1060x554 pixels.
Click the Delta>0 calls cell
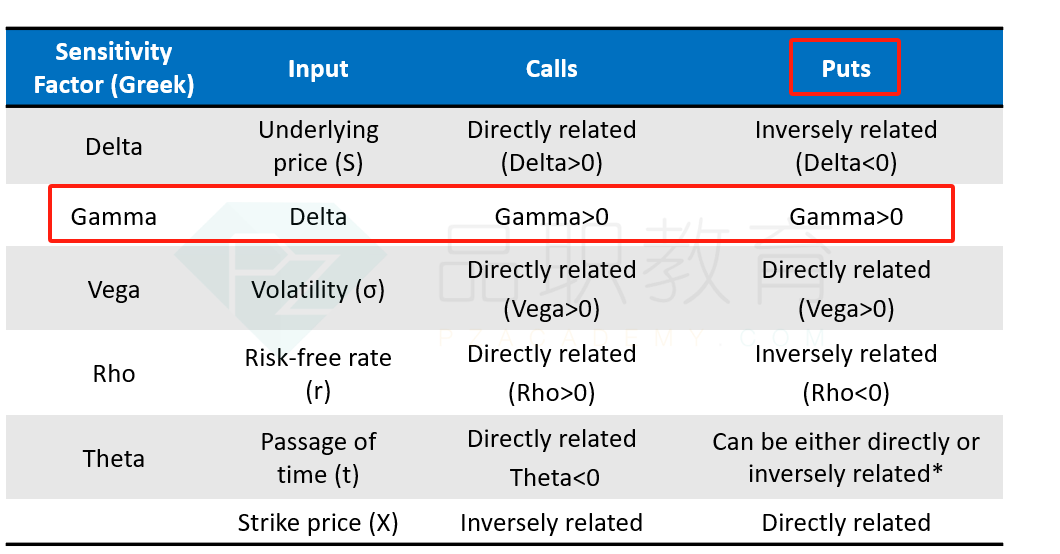(x=552, y=146)
